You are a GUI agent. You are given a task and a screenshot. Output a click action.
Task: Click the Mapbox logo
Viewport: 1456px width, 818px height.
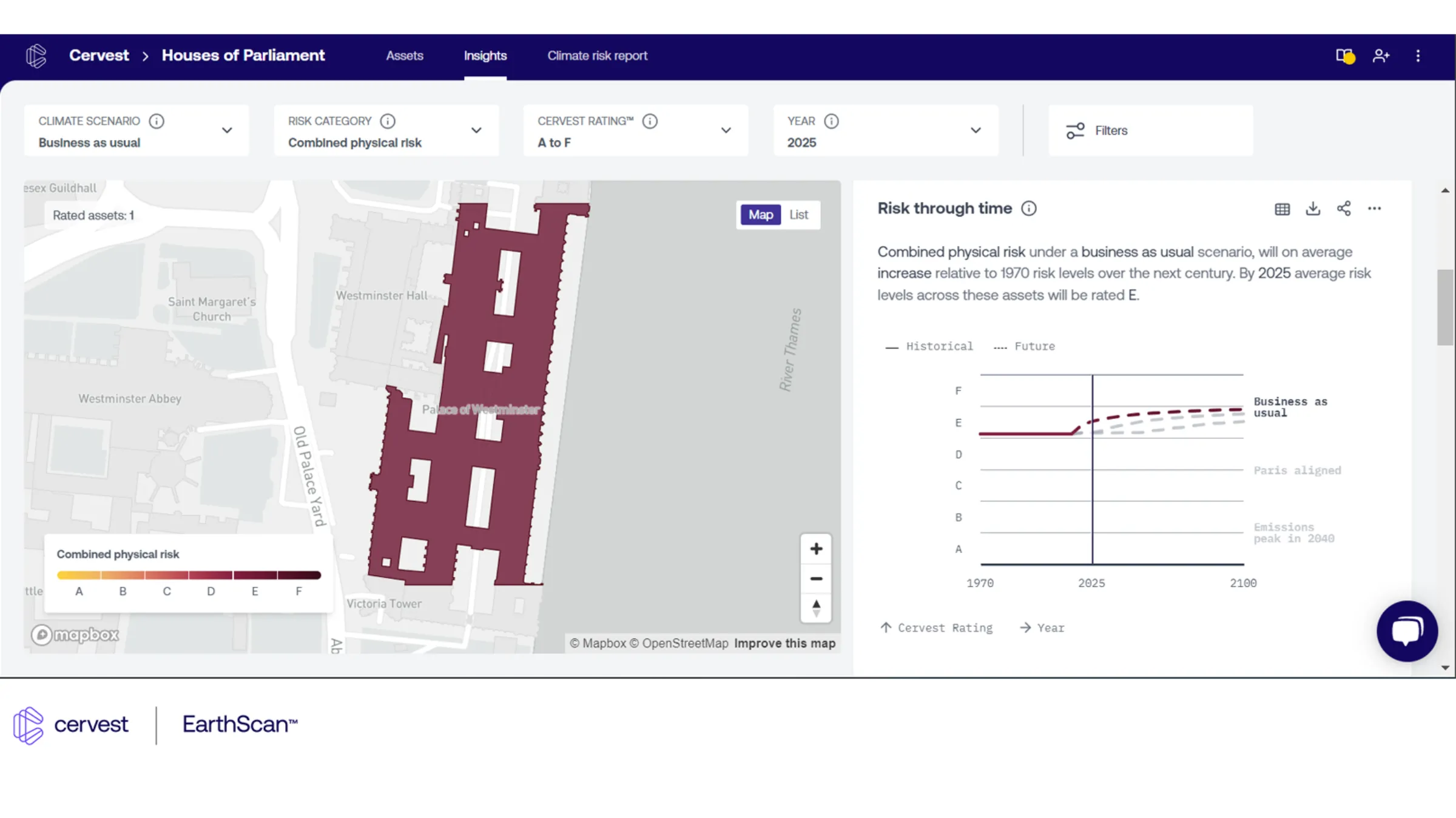[75, 635]
